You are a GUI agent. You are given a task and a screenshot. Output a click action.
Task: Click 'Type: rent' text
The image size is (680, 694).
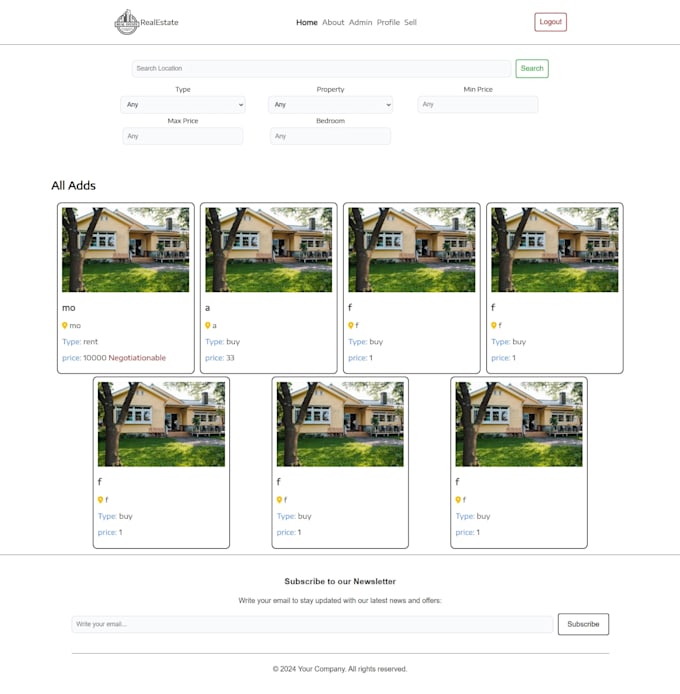[x=80, y=342]
